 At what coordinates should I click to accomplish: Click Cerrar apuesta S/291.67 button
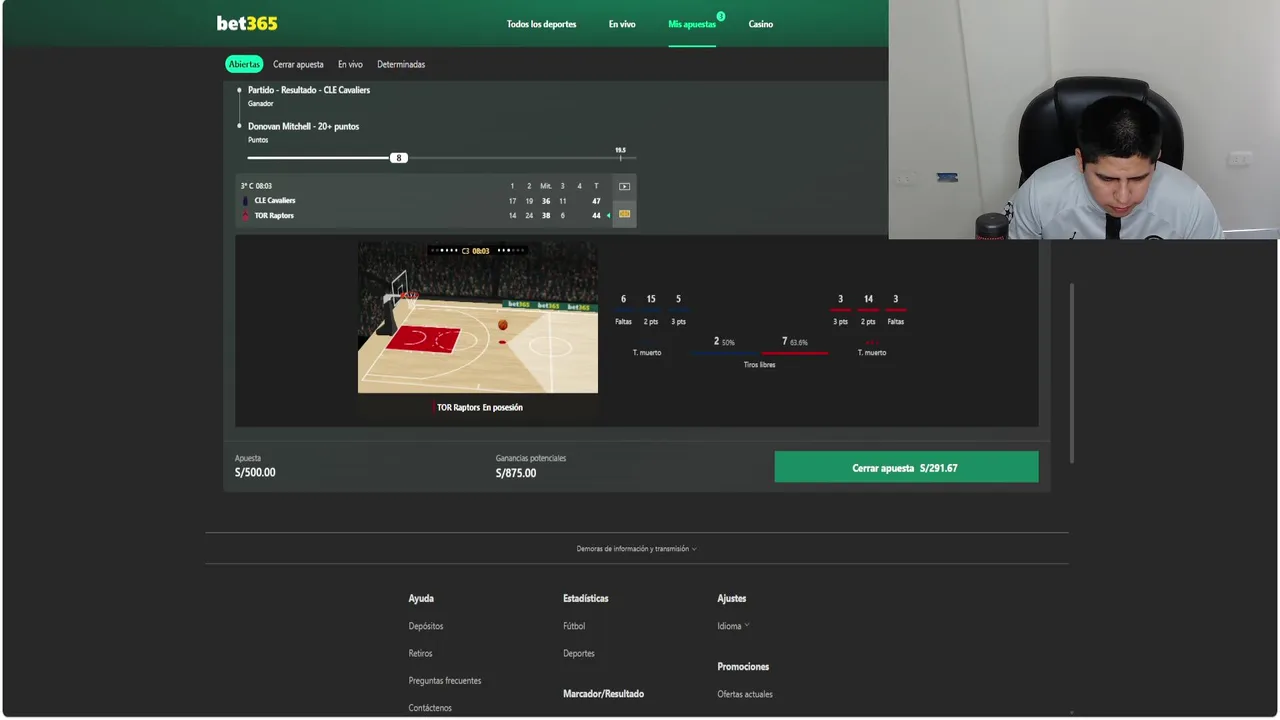(x=906, y=467)
